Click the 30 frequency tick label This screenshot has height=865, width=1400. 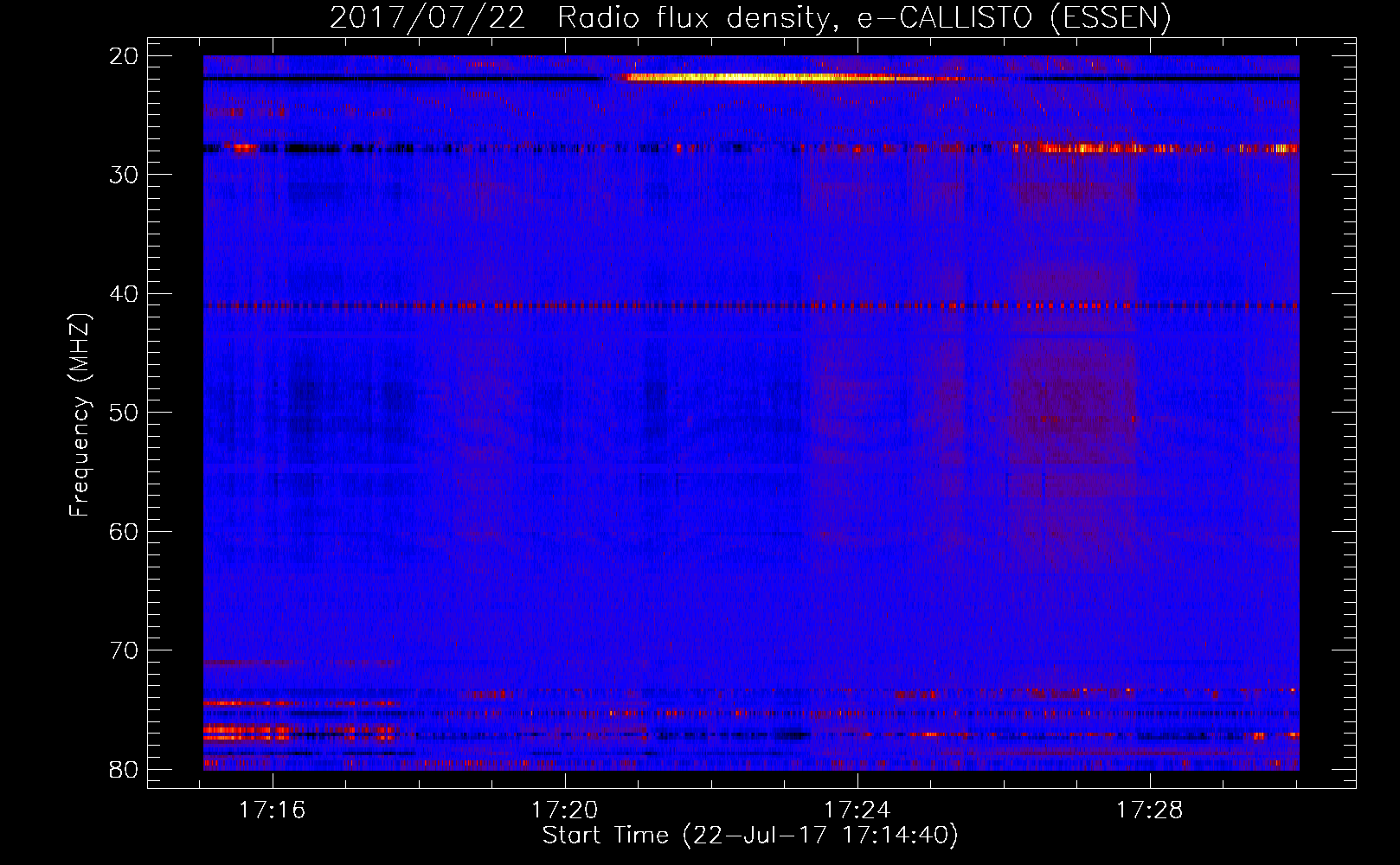tap(125, 175)
